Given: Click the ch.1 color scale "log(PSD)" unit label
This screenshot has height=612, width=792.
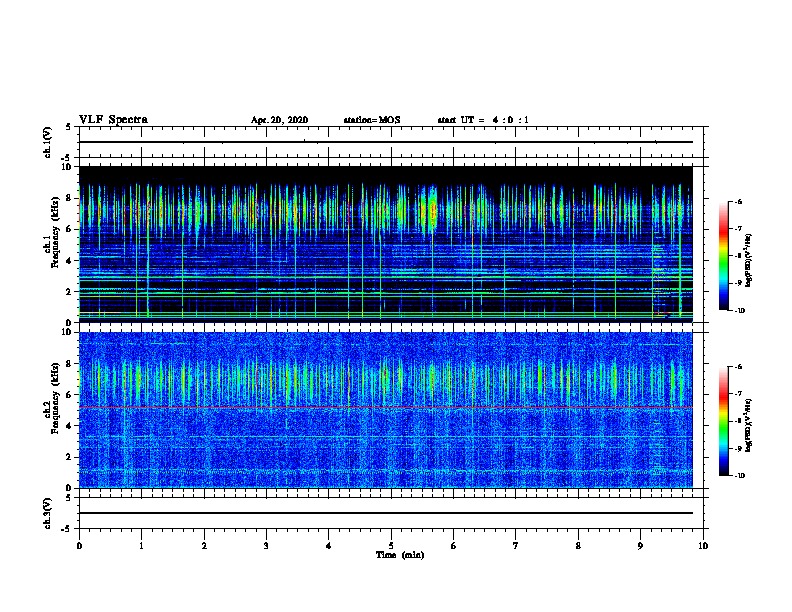Looking at the screenshot, I should [x=749, y=260].
